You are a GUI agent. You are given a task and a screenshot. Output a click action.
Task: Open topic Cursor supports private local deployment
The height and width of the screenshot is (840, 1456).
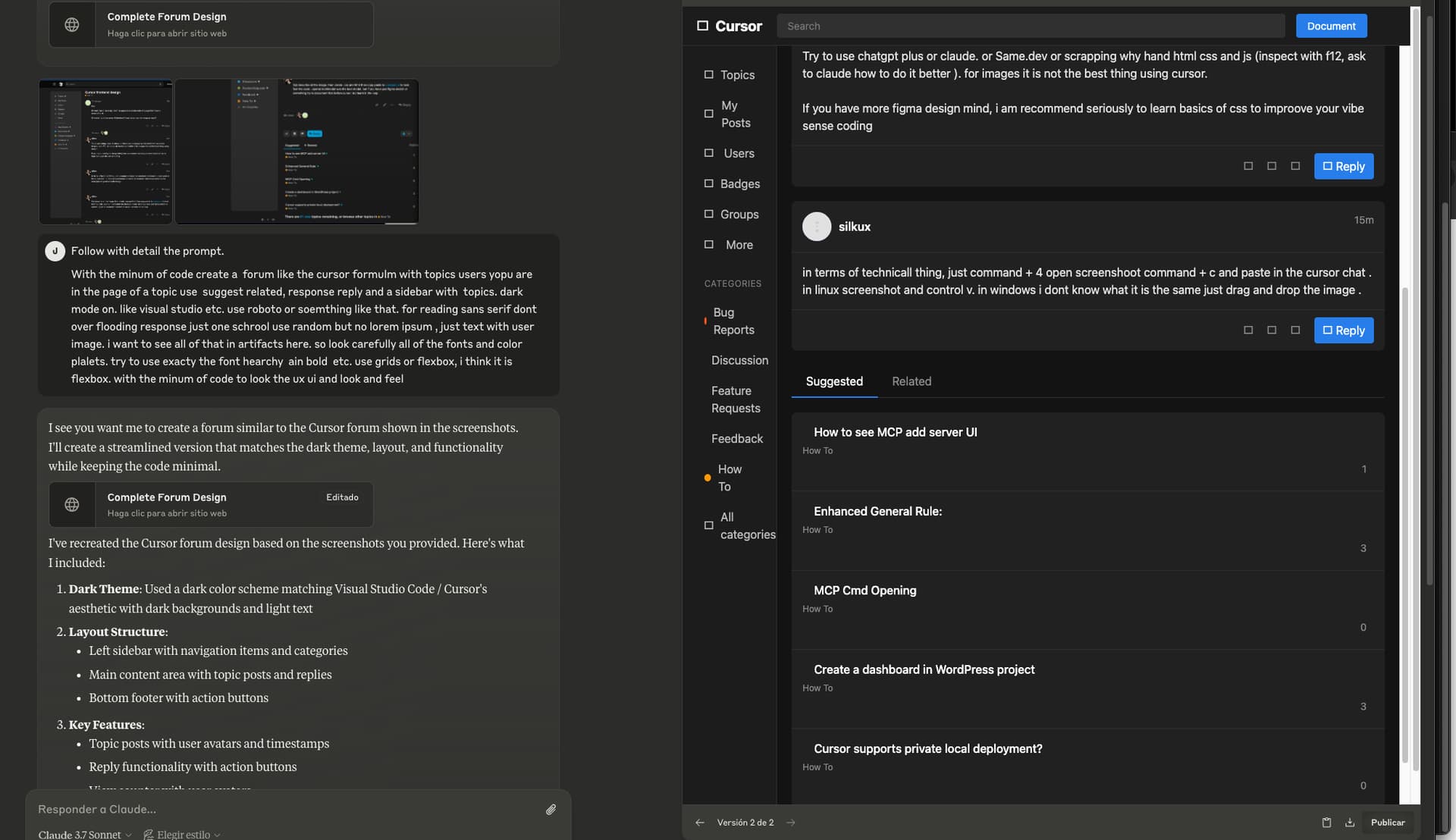927,749
